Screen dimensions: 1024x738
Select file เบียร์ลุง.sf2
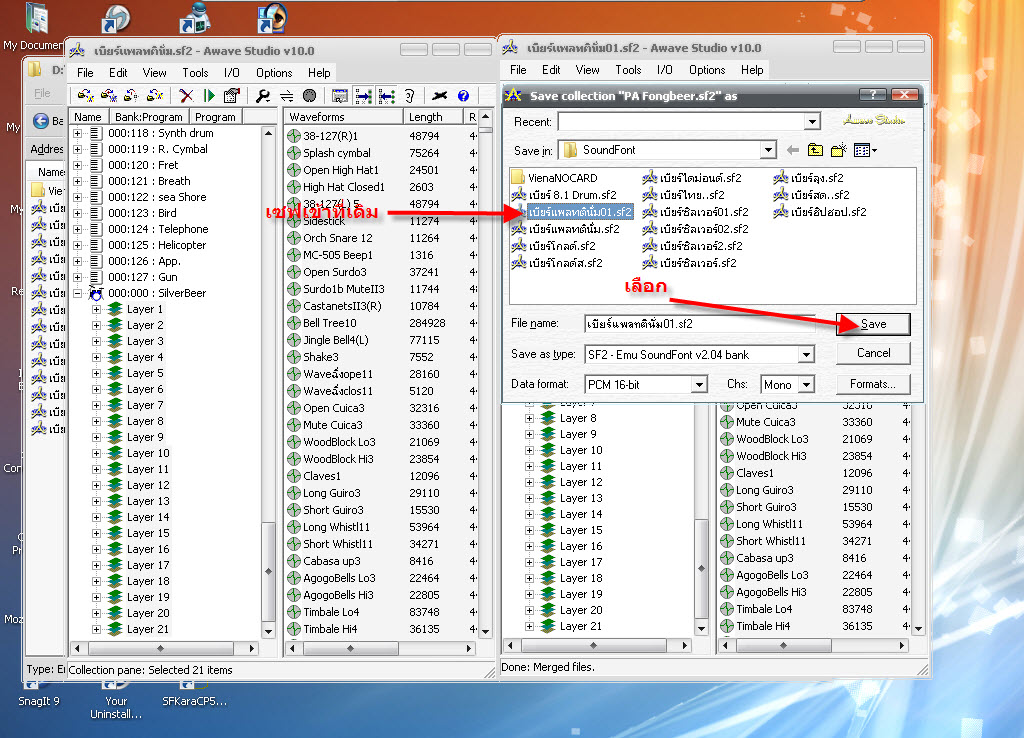click(808, 178)
